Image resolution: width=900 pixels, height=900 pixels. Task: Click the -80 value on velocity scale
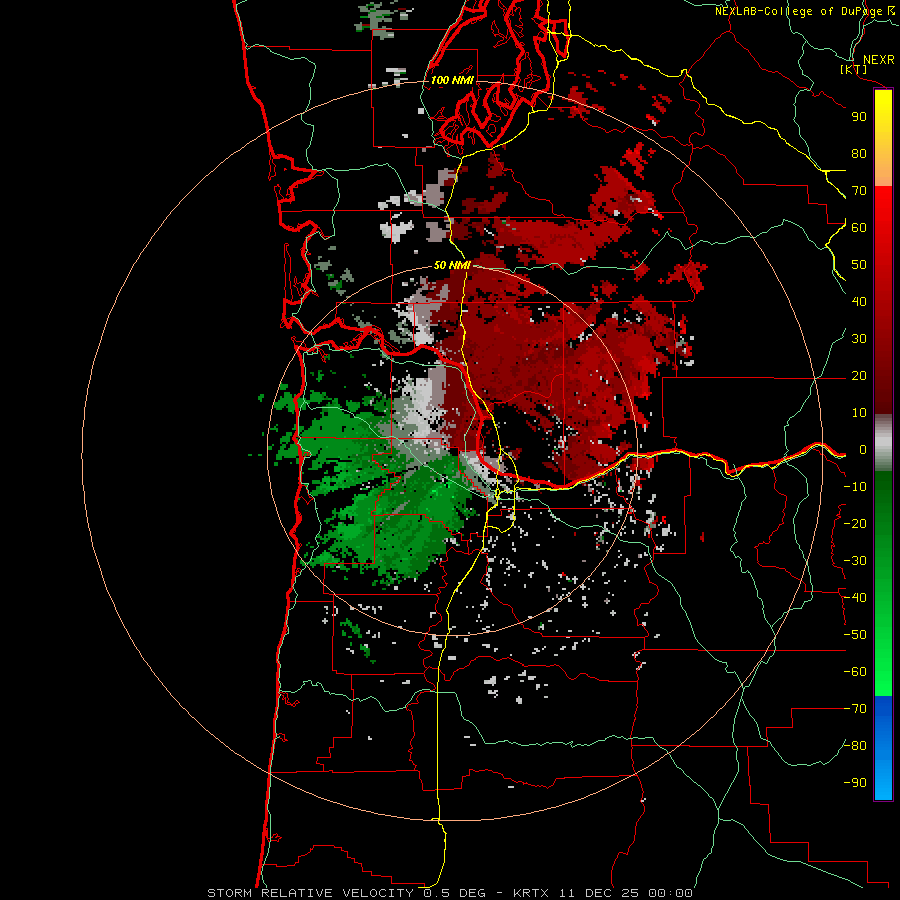coord(855,746)
